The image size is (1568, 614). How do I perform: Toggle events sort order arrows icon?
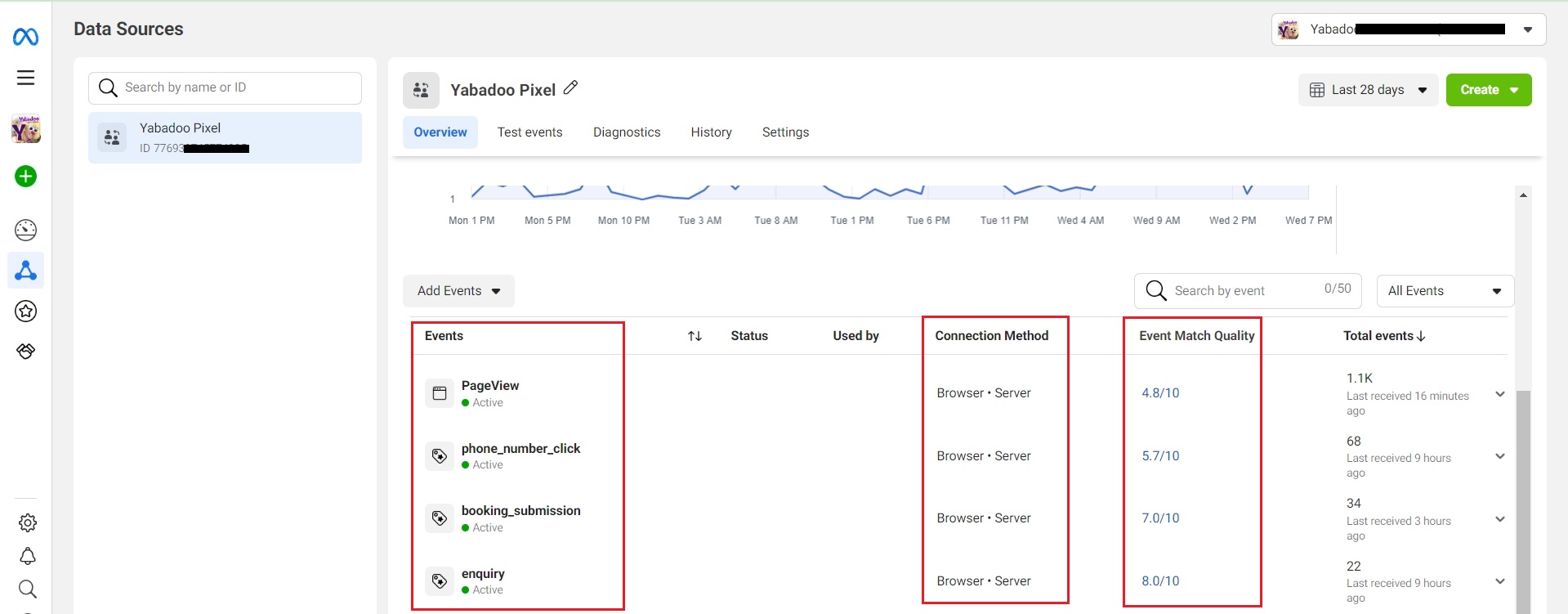(x=695, y=336)
